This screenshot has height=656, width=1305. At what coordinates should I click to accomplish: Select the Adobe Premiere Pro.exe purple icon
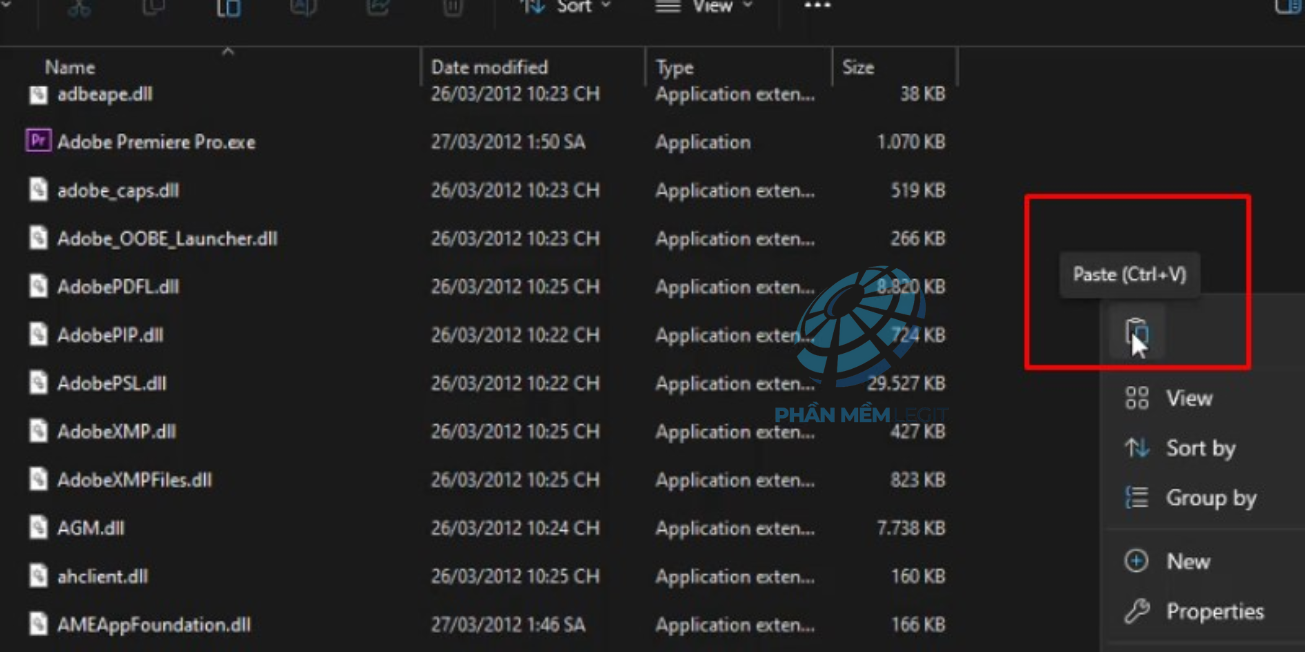38,141
